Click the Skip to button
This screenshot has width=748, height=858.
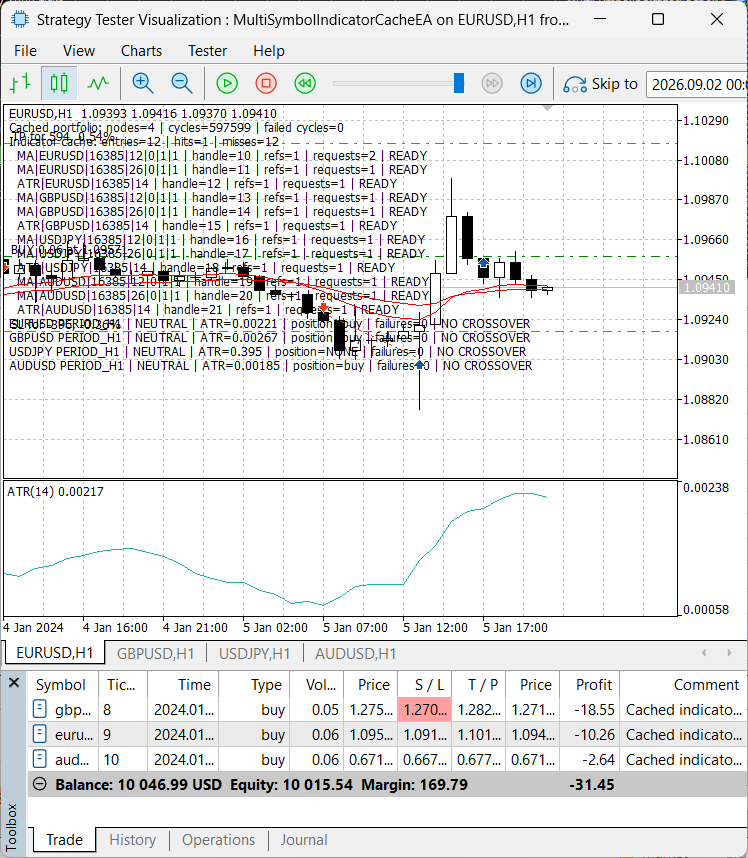pos(600,84)
